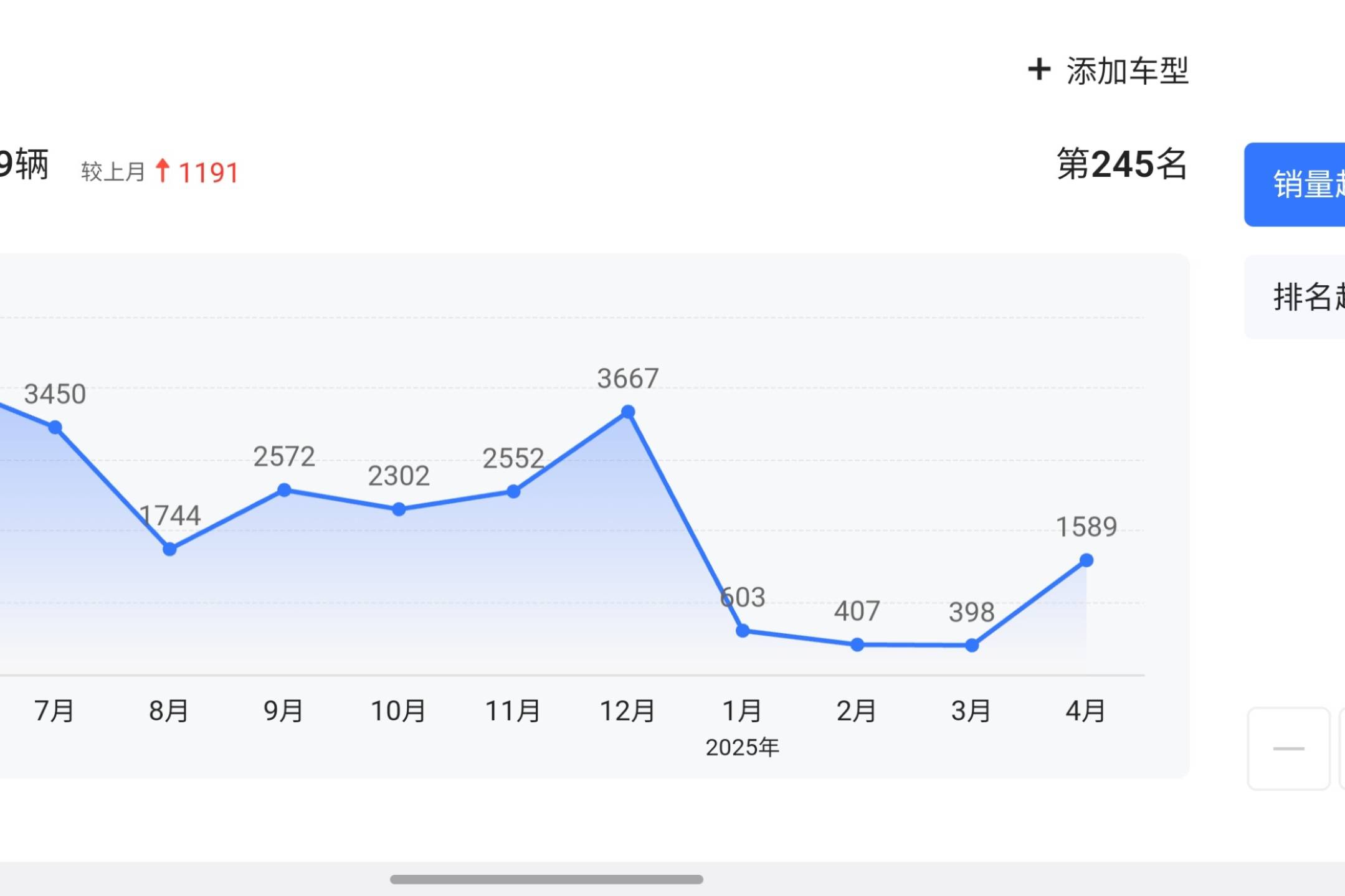Click the 1月 data point on chart
Screen dimensions: 1345x896
[743, 631]
